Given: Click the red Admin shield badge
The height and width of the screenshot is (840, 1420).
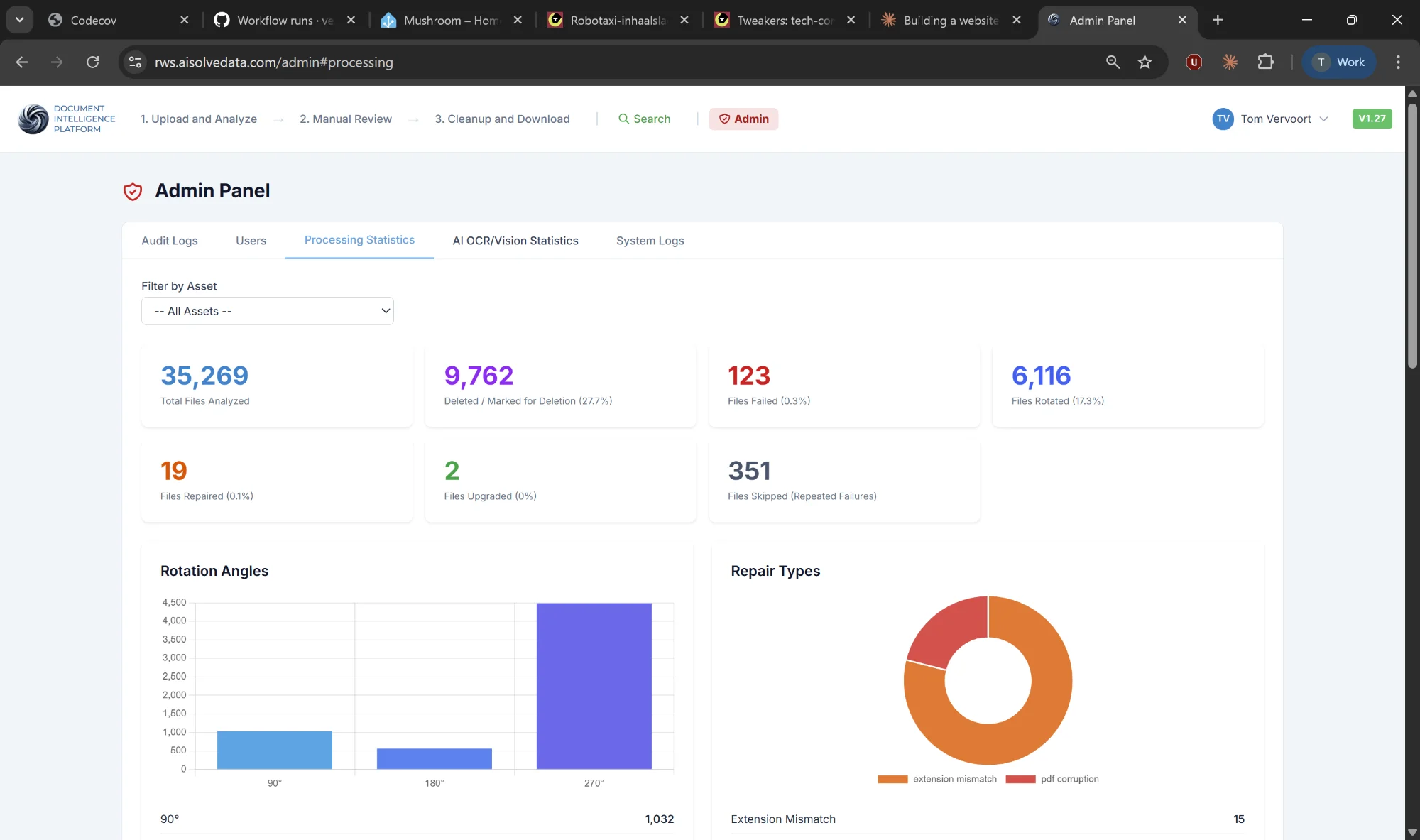Looking at the screenshot, I should click(x=743, y=119).
